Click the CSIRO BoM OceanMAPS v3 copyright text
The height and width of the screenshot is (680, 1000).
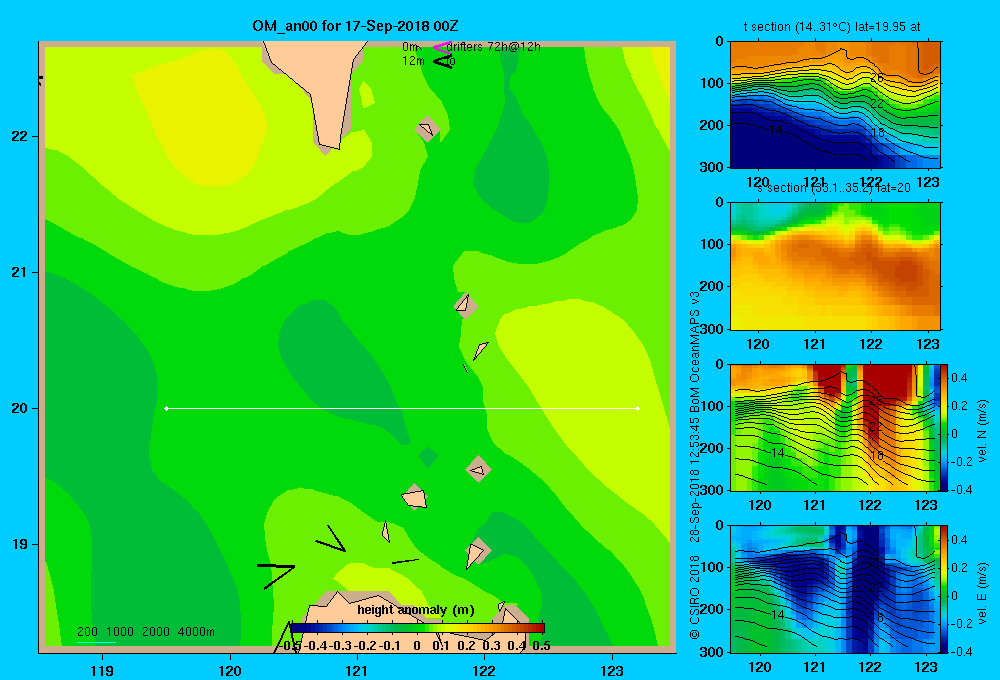(x=695, y=466)
